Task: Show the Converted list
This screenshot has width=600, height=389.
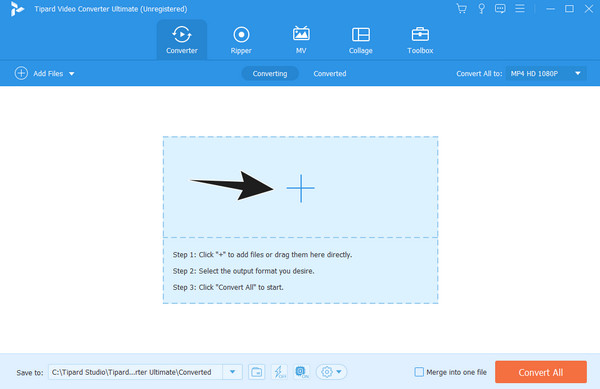Action: [x=330, y=73]
